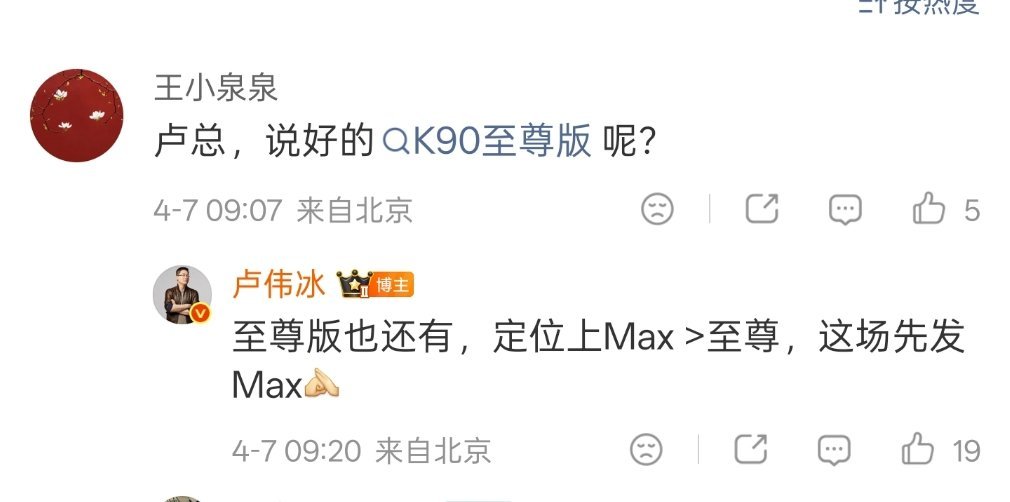Open the username 卢伟冰
The height and width of the screenshot is (502, 1010).
pyautogui.click(x=279, y=284)
